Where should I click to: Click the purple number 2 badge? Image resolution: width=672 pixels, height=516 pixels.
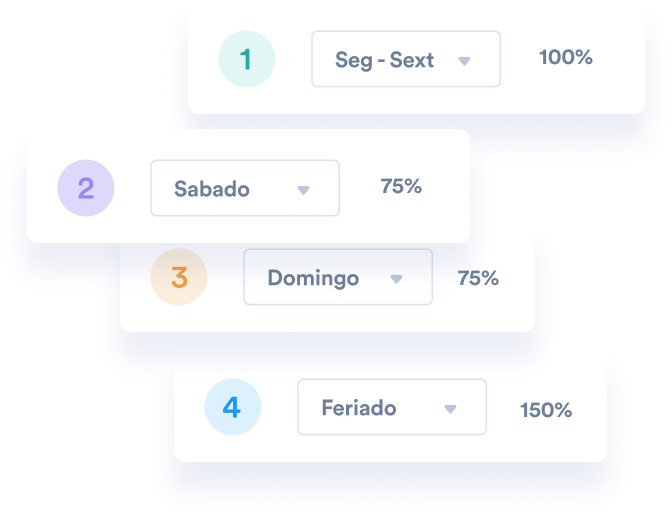[85, 188]
